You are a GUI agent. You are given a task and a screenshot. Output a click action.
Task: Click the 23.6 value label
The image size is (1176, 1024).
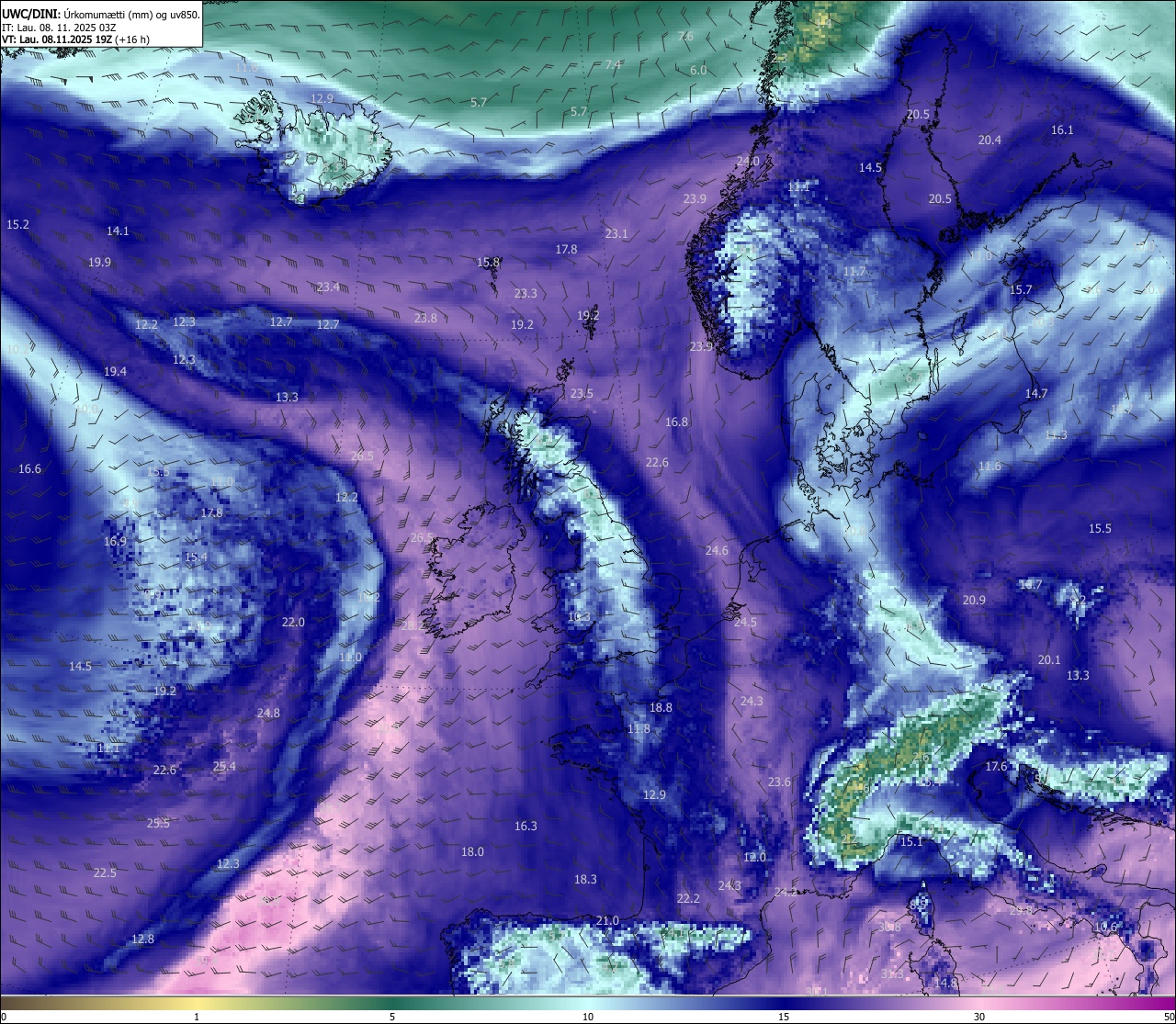(x=779, y=782)
